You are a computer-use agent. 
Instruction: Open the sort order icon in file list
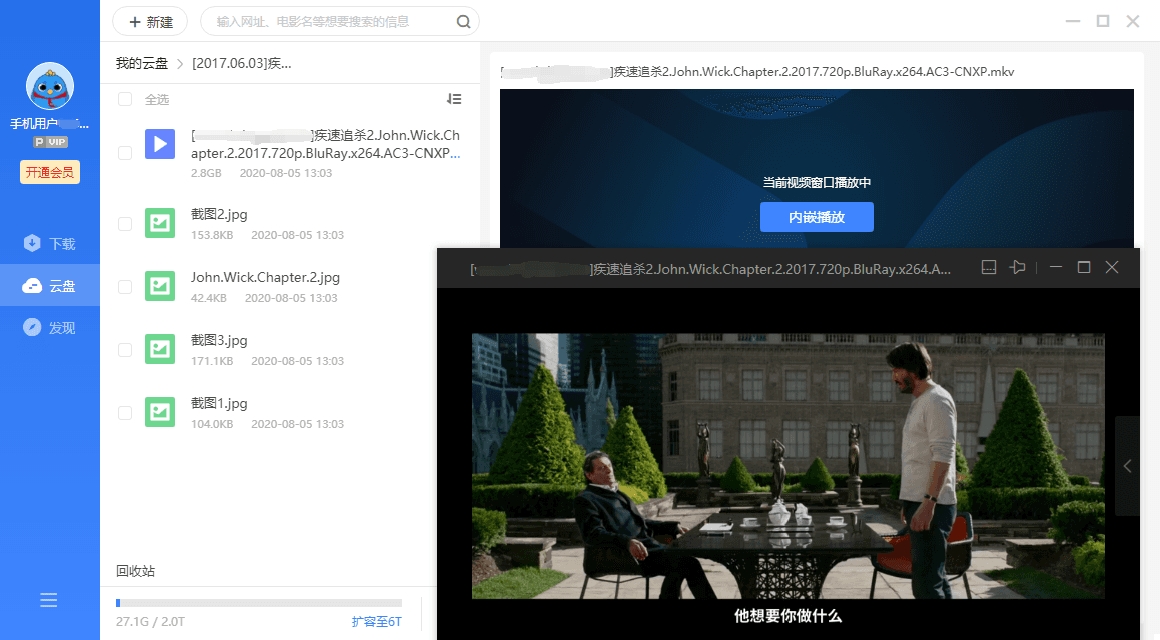[454, 99]
